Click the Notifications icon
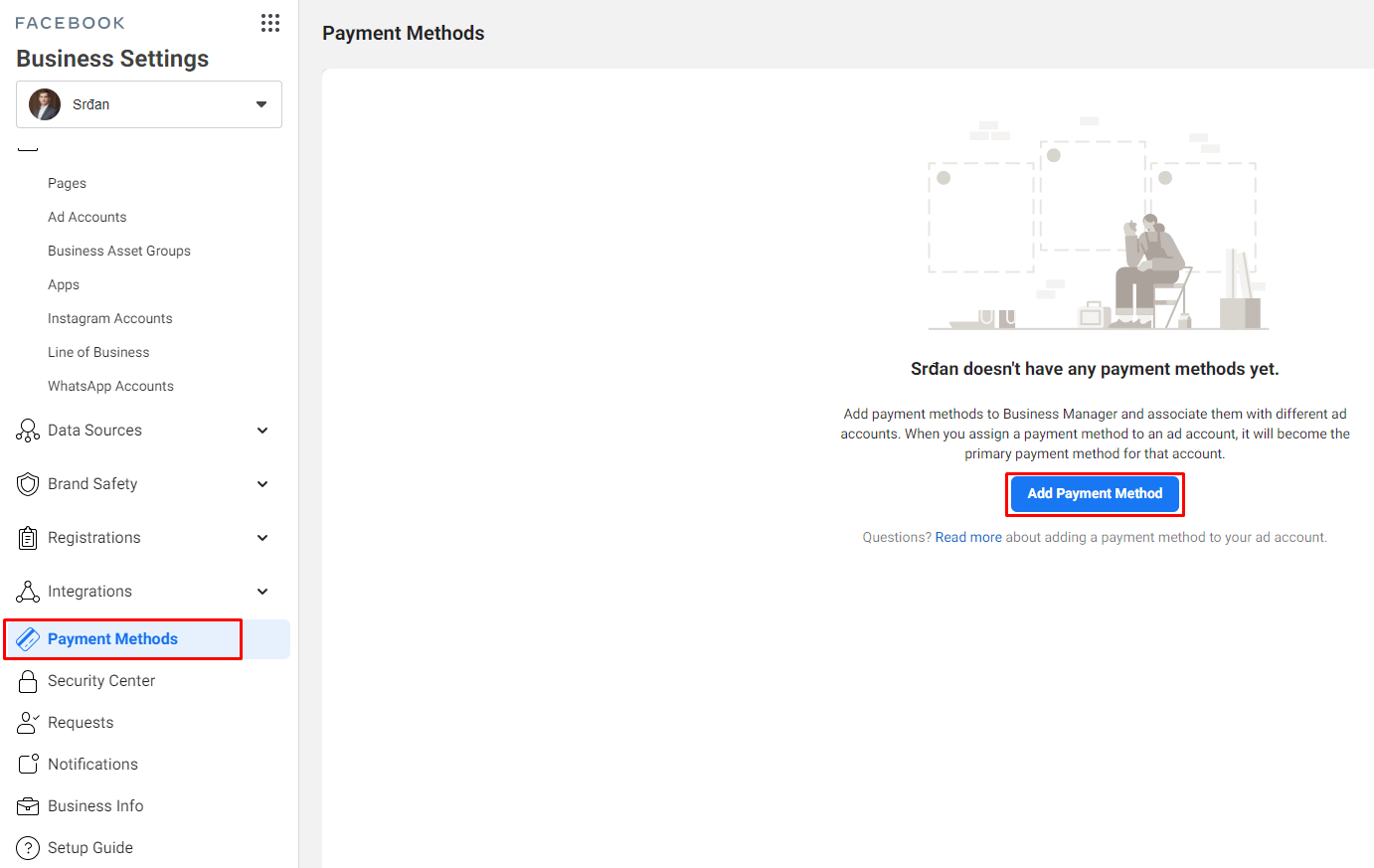 coord(28,765)
